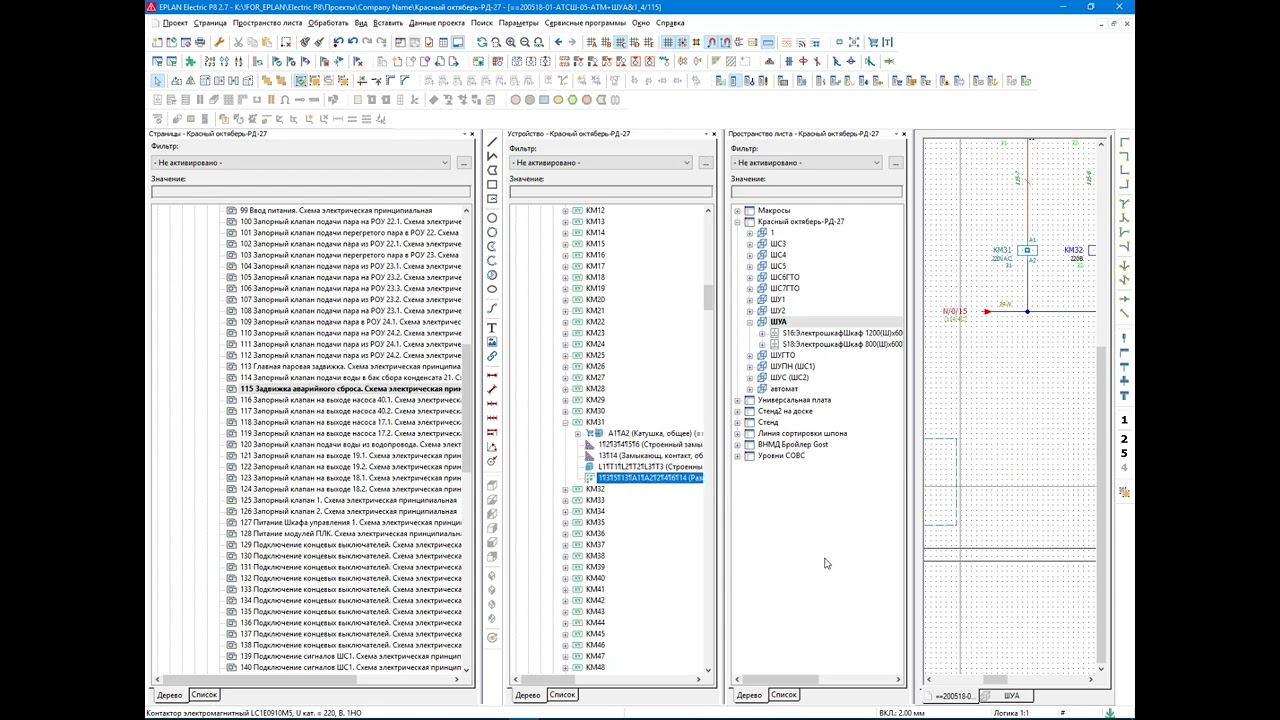This screenshot has height=720, width=1280.
Task: Click the Значение input field in Страницы panel
Action: (311, 191)
